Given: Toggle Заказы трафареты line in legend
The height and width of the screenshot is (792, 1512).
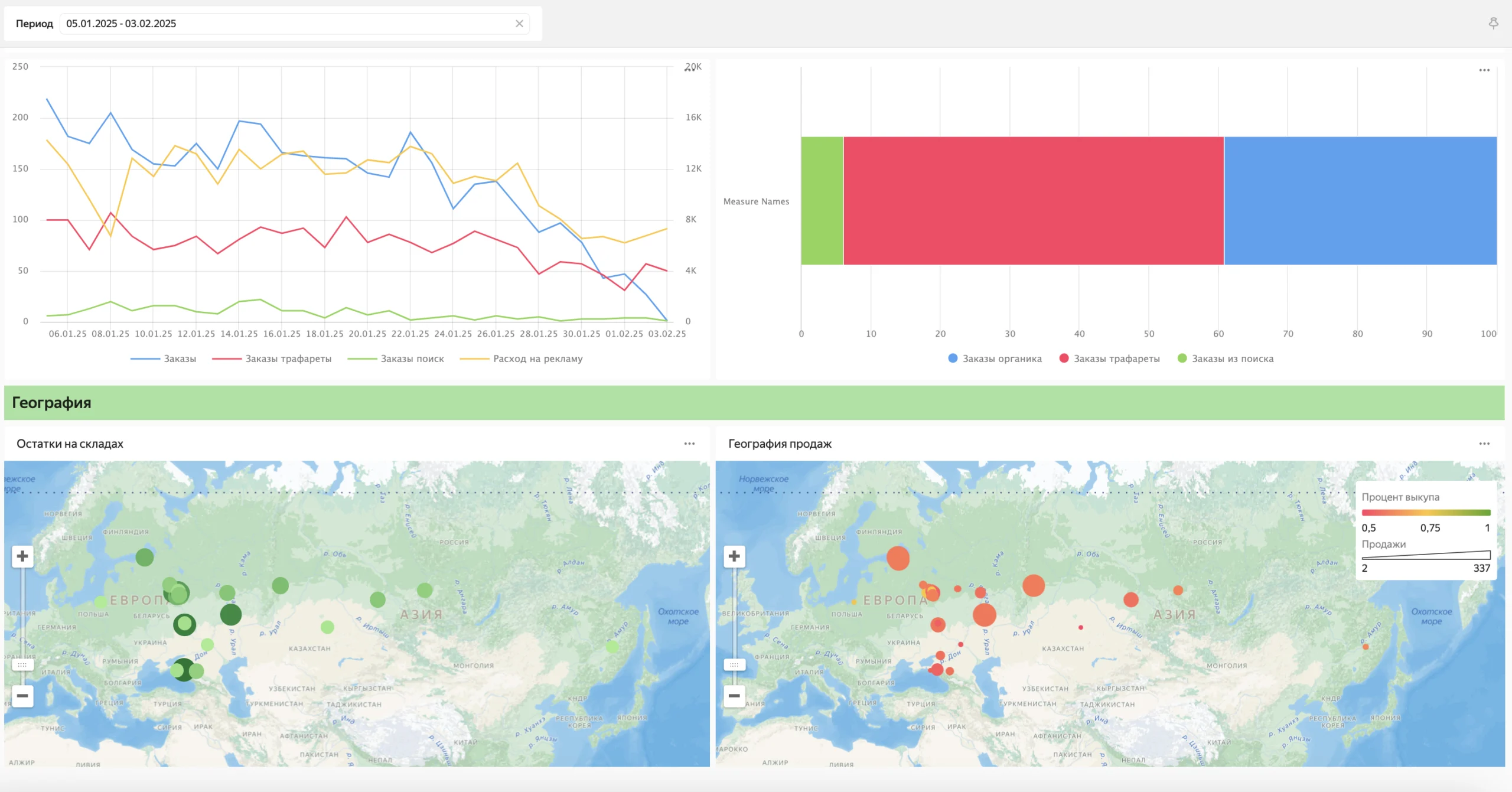Looking at the screenshot, I should (x=272, y=358).
